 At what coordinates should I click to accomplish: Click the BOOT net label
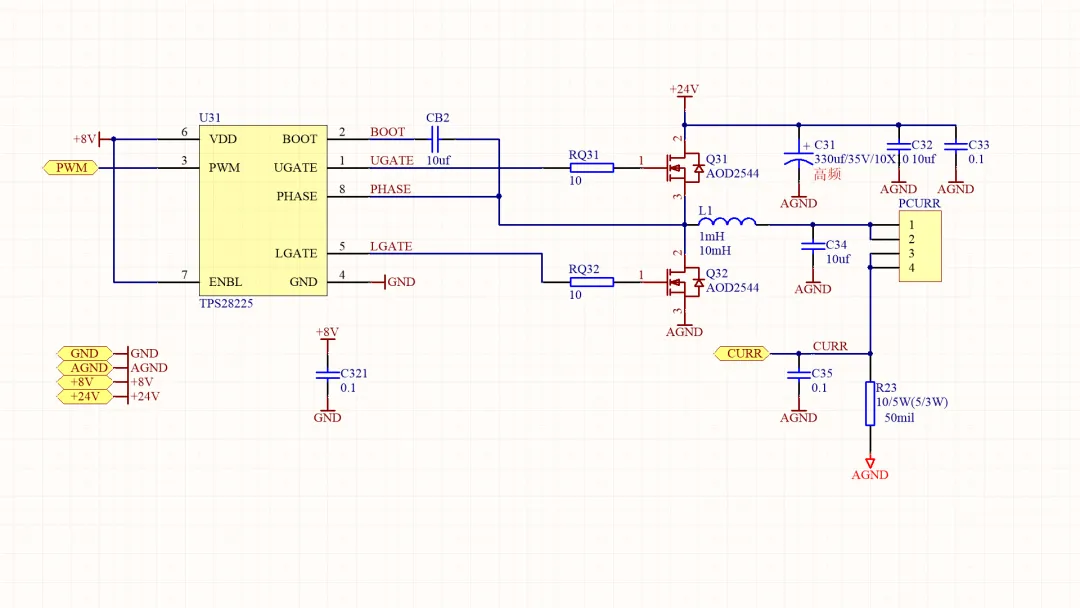click(387, 132)
